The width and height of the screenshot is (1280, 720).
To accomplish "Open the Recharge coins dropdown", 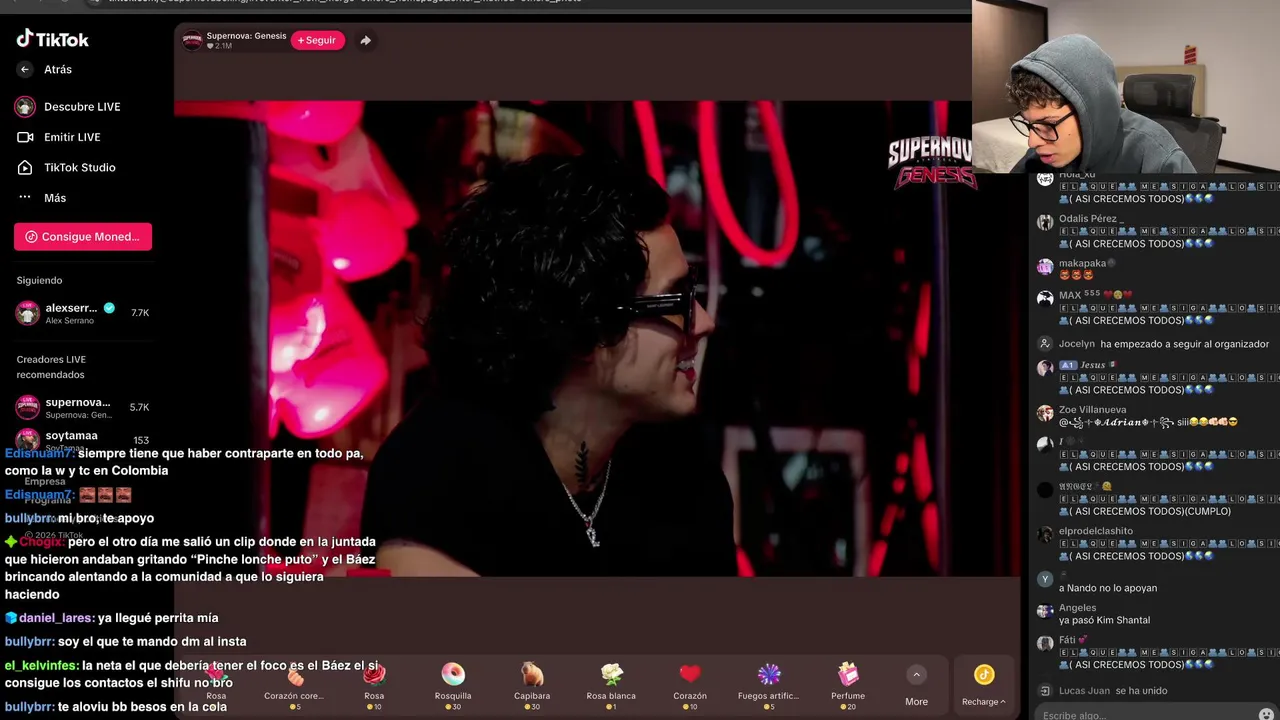I will [984, 686].
